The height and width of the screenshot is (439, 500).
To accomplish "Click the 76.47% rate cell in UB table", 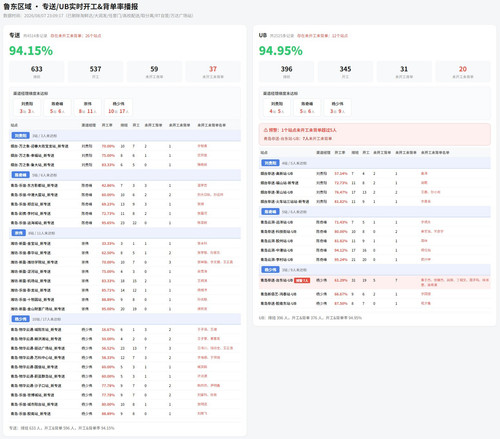I will (341, 192).
